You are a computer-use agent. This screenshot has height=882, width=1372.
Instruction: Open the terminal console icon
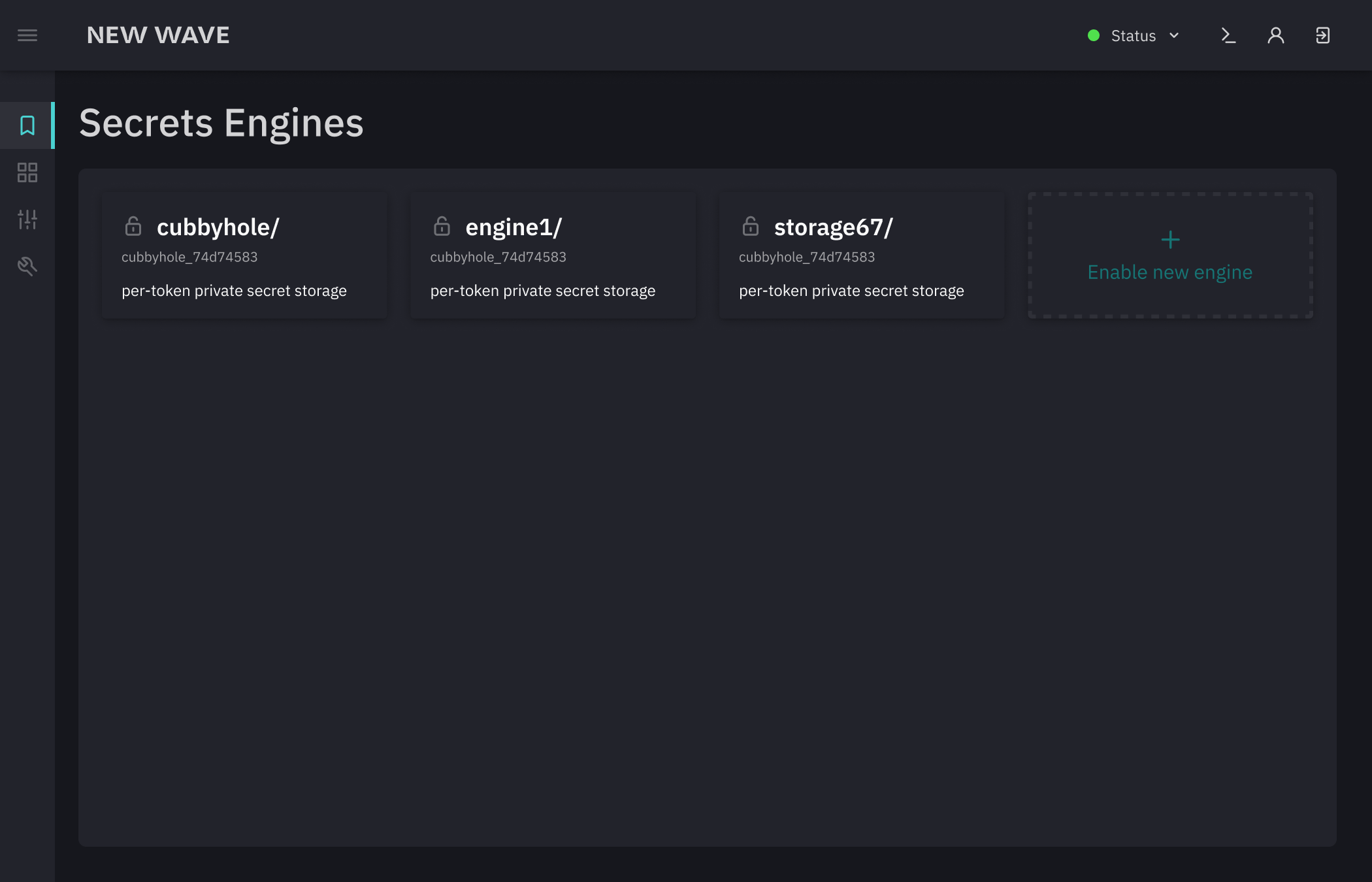pos(1228,35)
